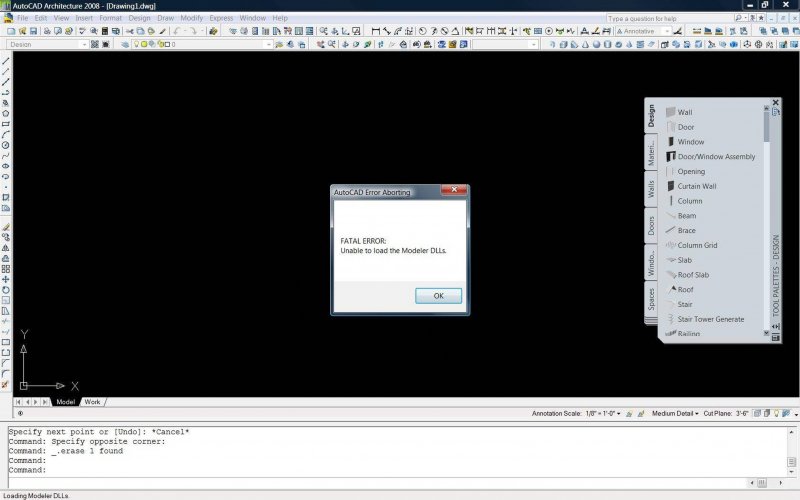The width and height of the screenshot is (800, 500).
Task: Click inside the command line input
Action: point(378,483)
